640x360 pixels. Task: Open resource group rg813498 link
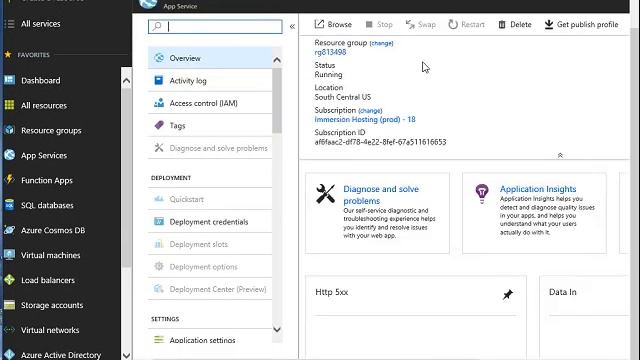tap(330, 52)
